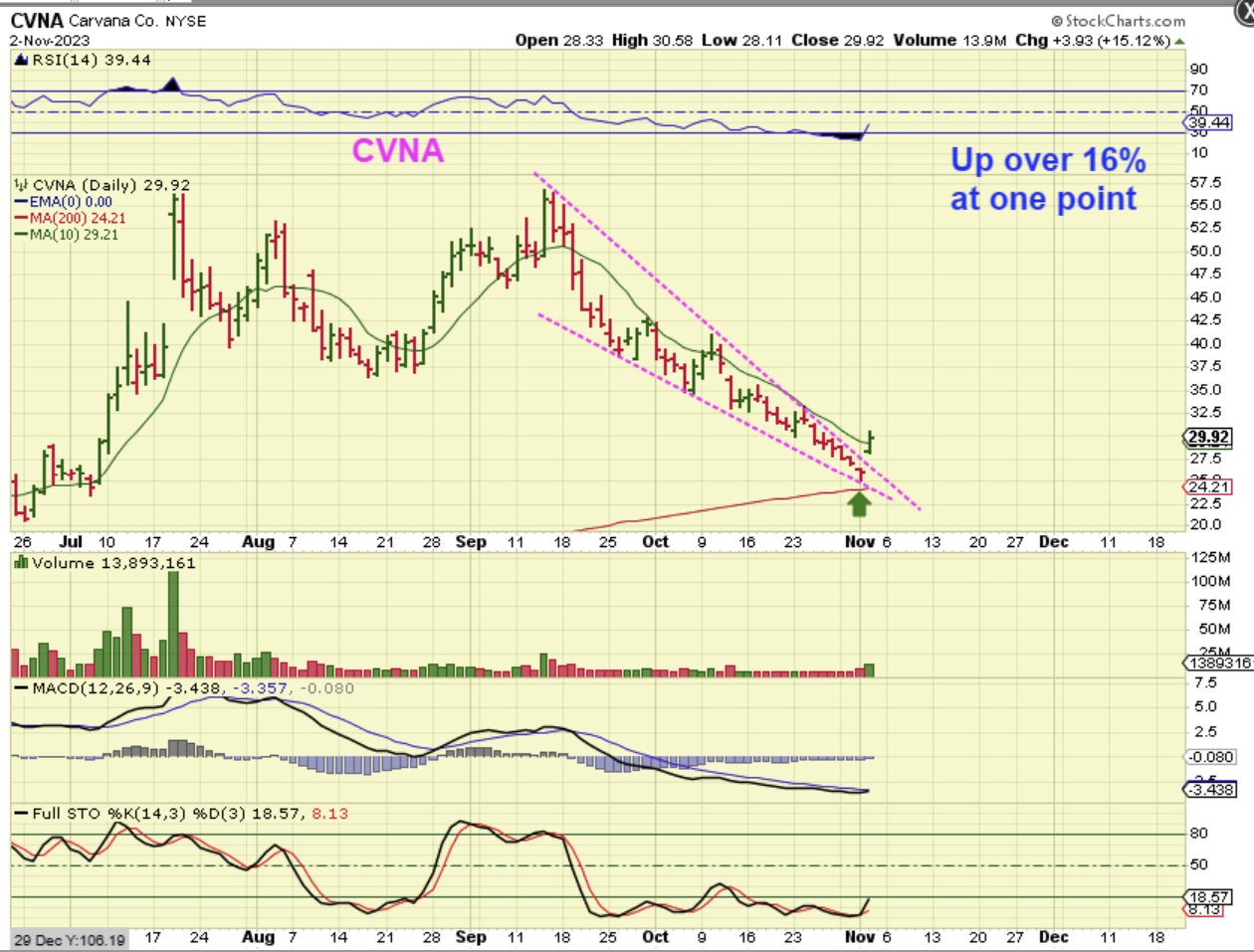The height and width of the screenshot is (952, 1254).
Task: Click the line marker before Full STO
Action: [21, 814]
